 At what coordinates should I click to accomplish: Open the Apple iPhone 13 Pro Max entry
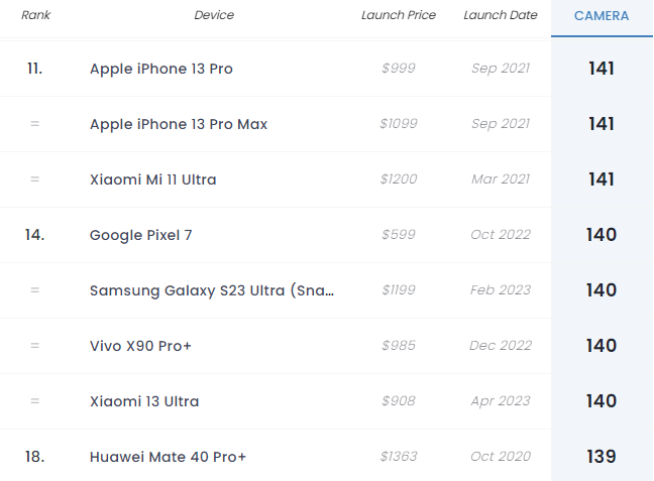click(178, 124)
